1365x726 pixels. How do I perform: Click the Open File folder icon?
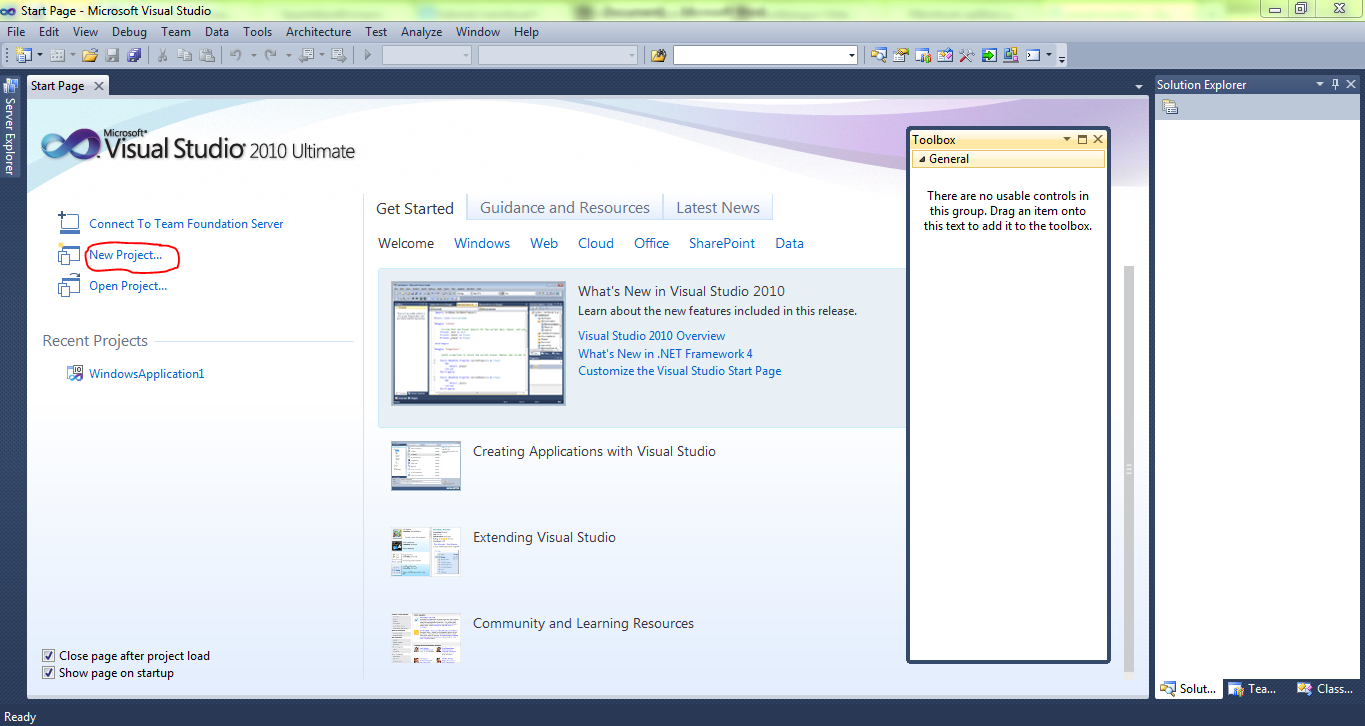(90, 55)
